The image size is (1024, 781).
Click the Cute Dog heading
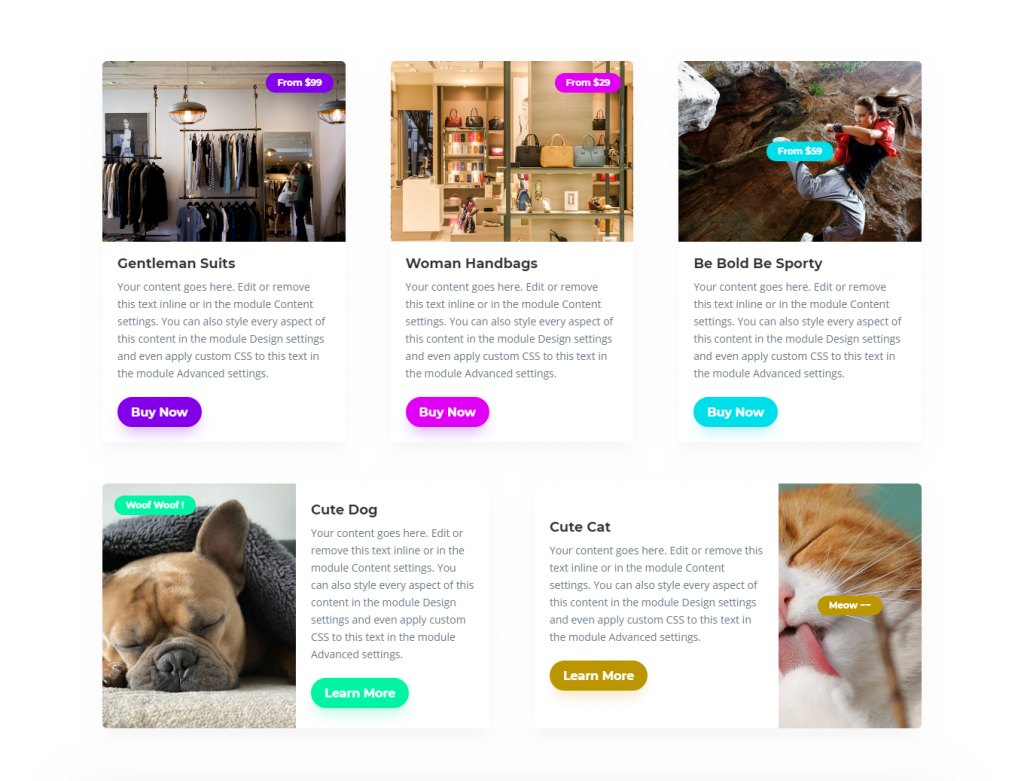pyautogui.click(x=344, y=509)
